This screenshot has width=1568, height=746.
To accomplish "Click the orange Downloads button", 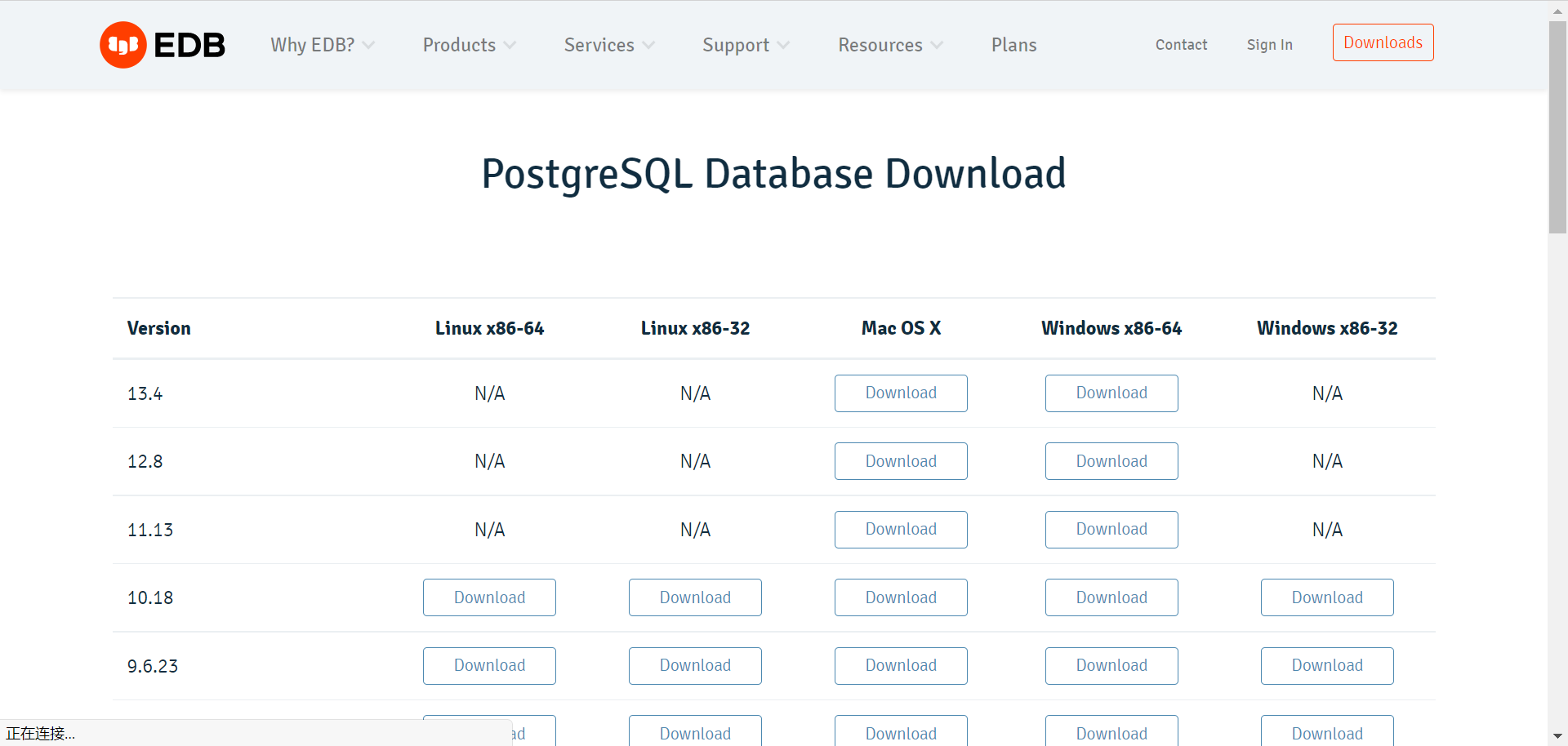I will [1383, 42].
